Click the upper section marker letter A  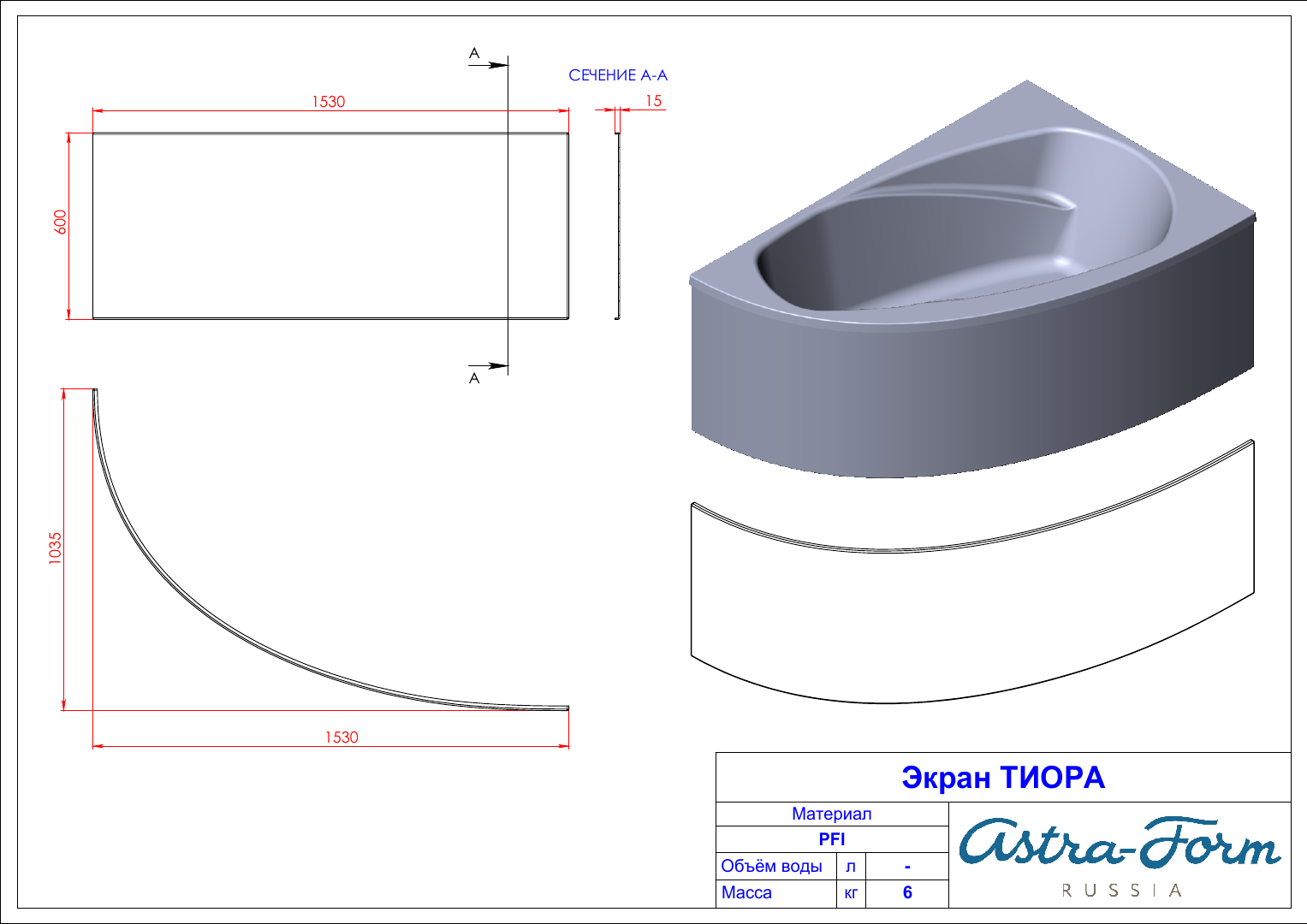click(x=474, y=54)
